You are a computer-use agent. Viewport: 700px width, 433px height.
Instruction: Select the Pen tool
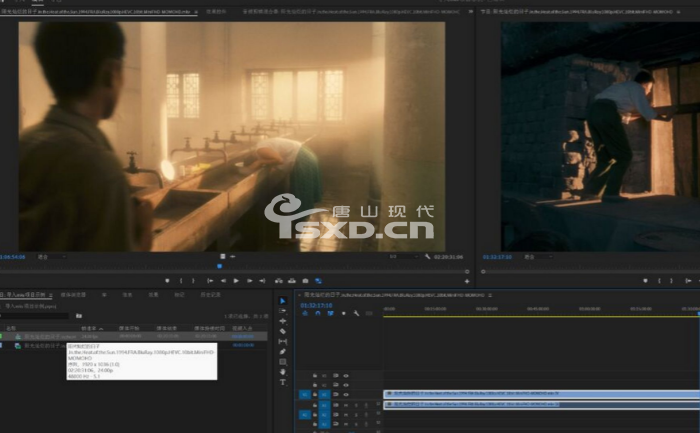point(283,352)
